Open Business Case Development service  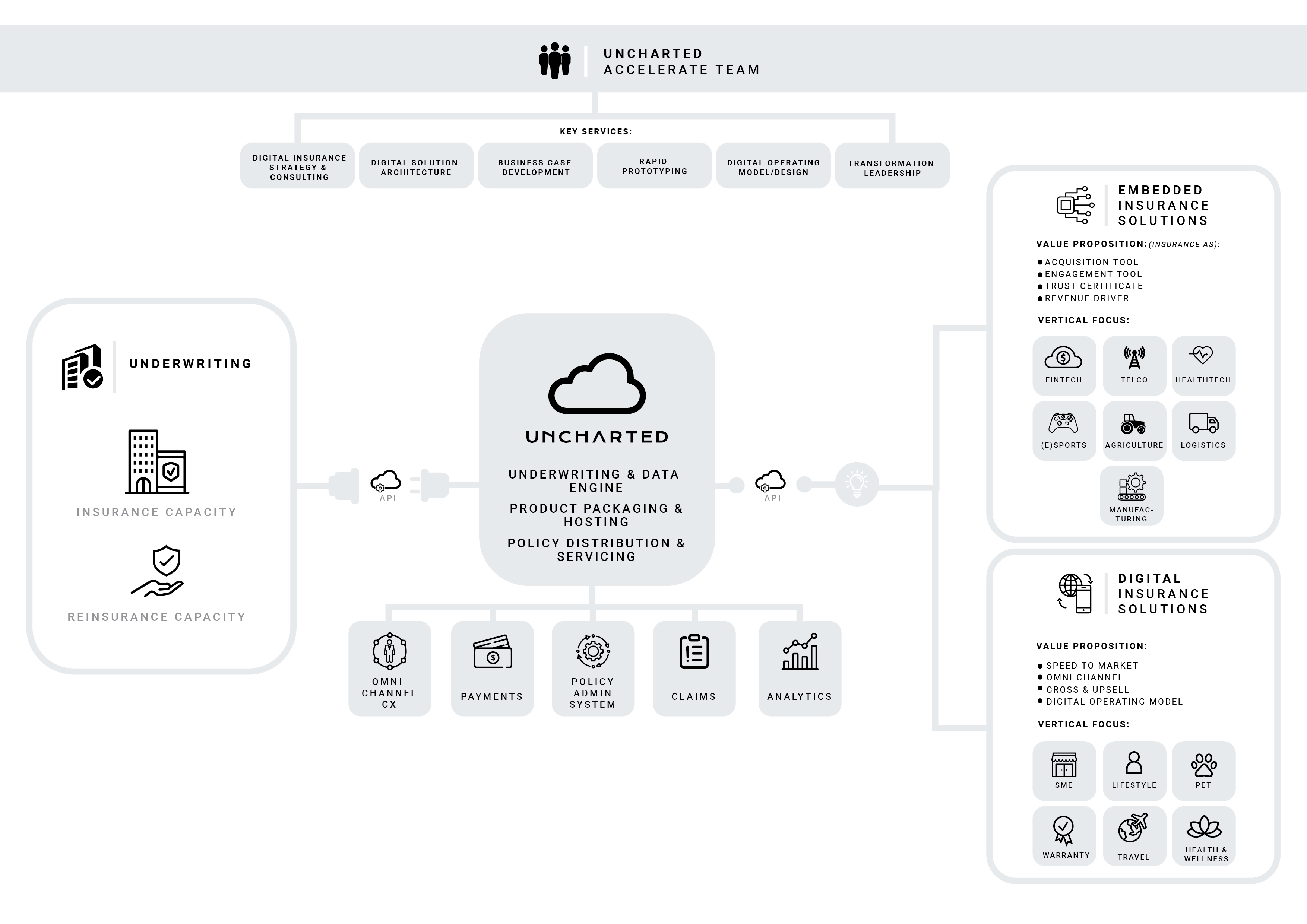click(x=535, y=166)
